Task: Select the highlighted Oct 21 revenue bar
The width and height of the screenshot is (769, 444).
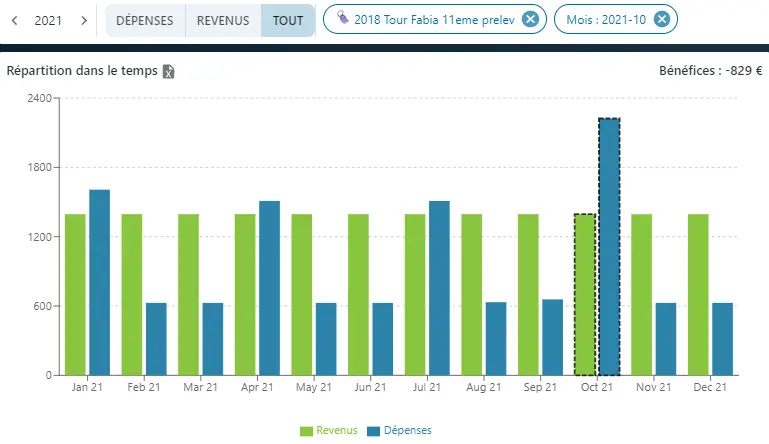Action: 585,294
